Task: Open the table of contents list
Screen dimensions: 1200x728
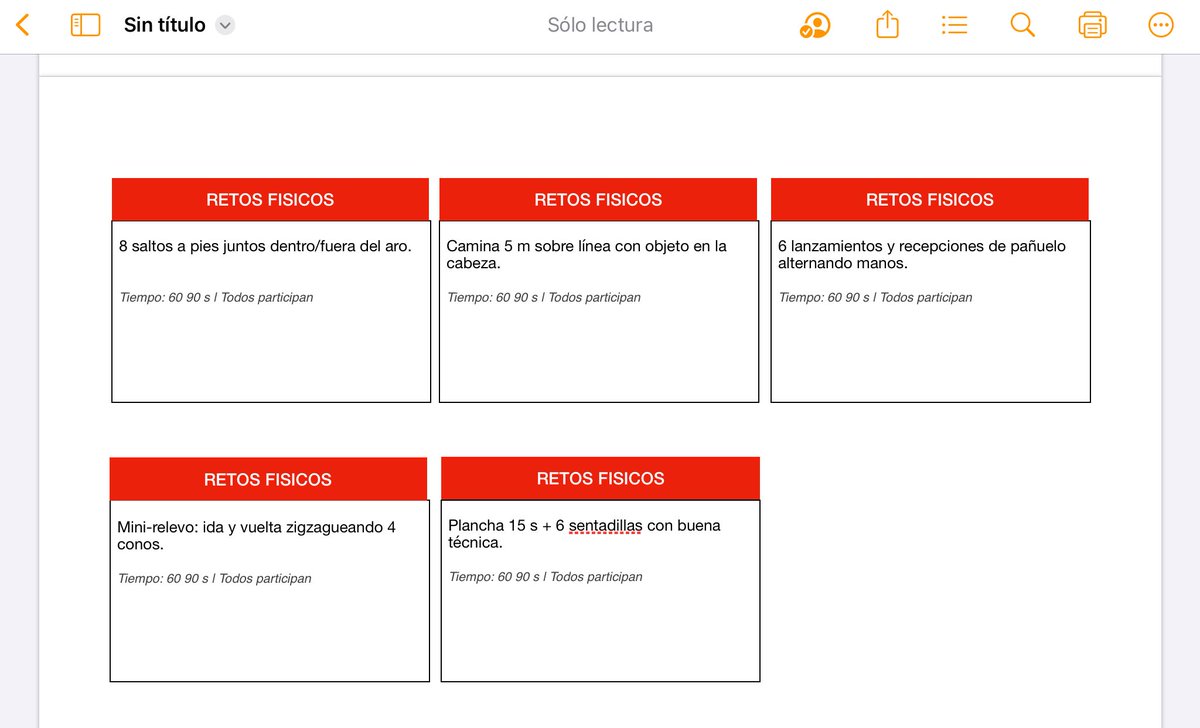Action: tap(954, 25)
